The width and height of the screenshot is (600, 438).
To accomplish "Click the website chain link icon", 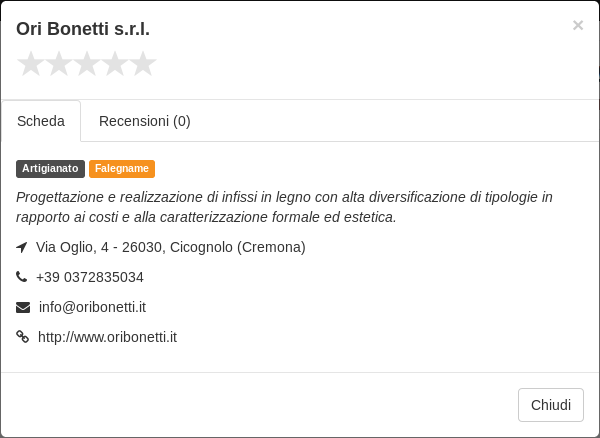I will coord(23,337).
